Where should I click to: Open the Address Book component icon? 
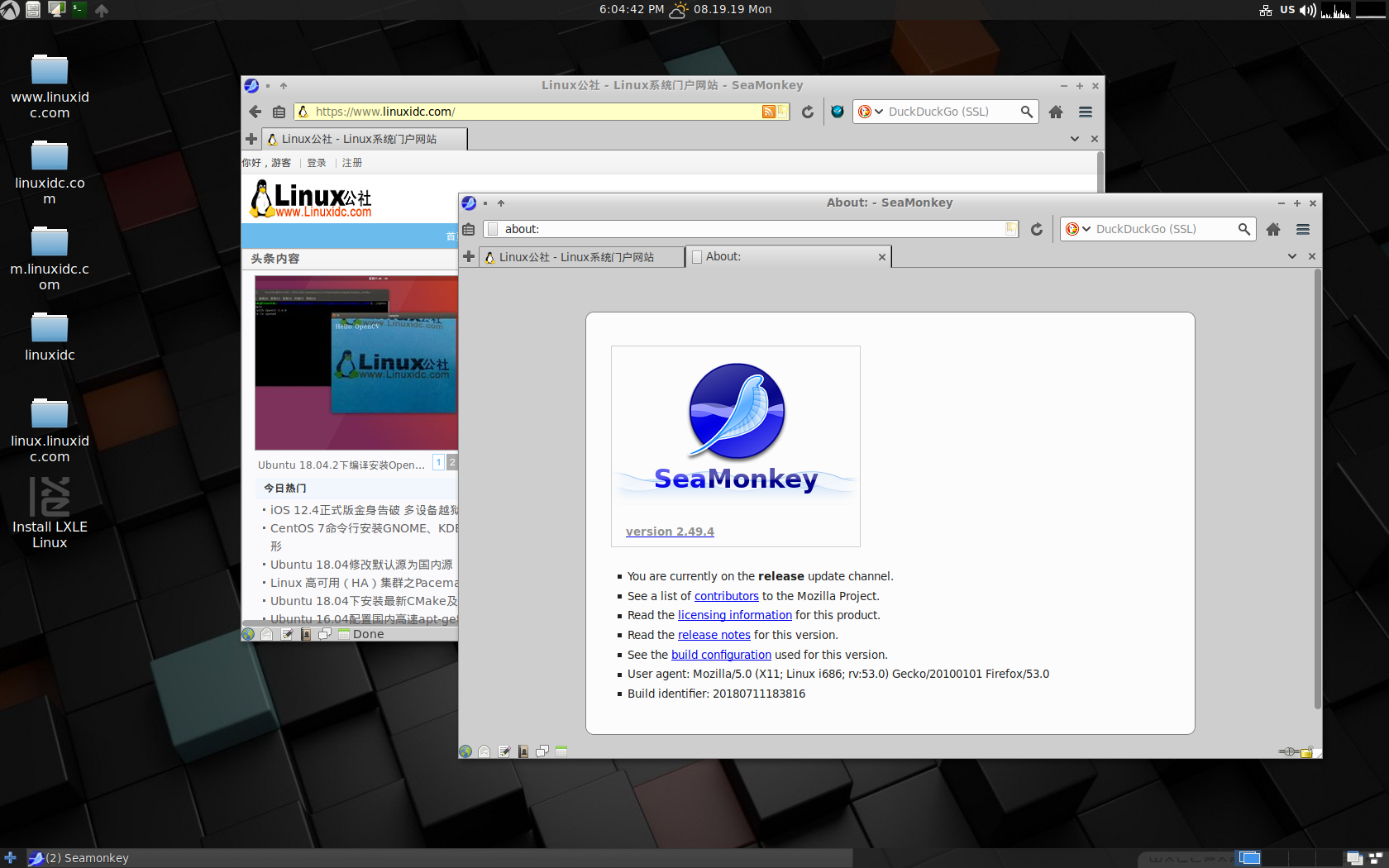(523, 751)
